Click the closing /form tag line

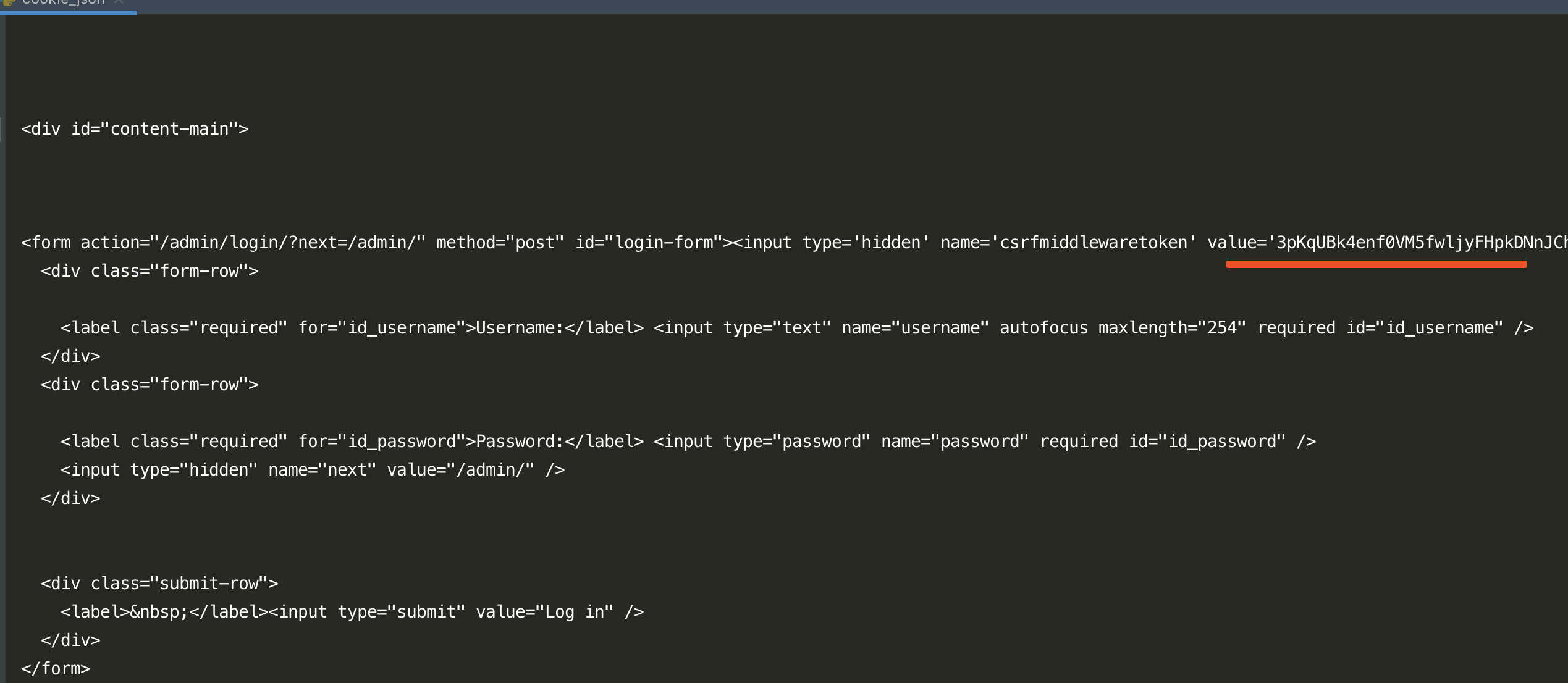click(x=56, y=669)
